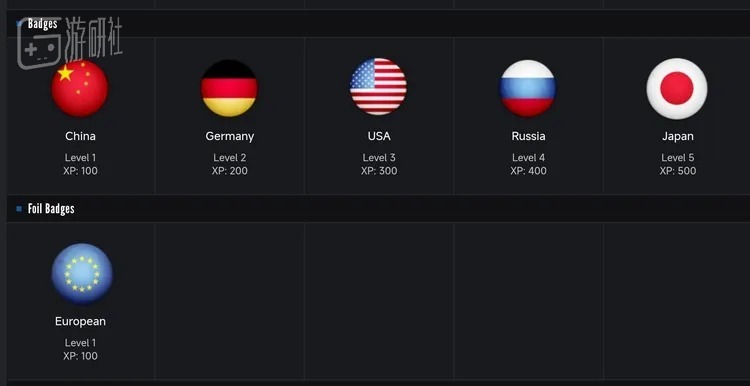The image size is (750, 386).
Task: Click the Russia badge name label
Action: tap(528, 136)
